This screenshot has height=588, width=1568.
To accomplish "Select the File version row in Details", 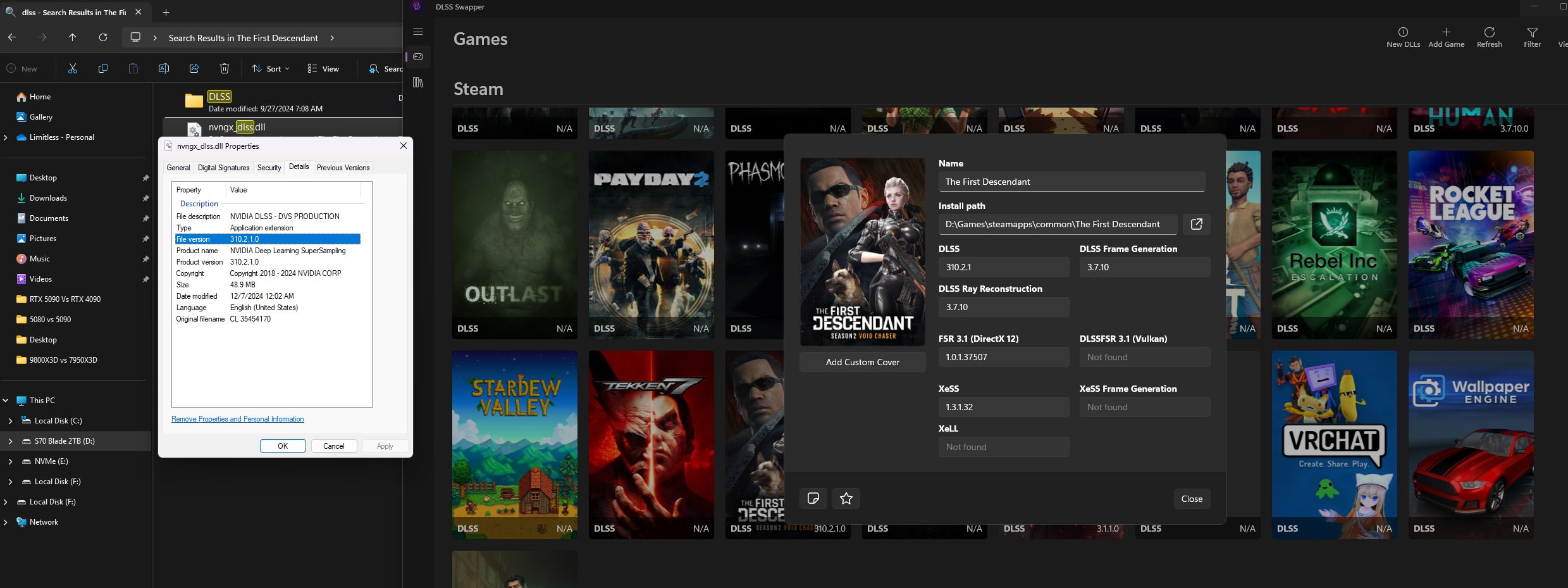I will tap(268, 239).
